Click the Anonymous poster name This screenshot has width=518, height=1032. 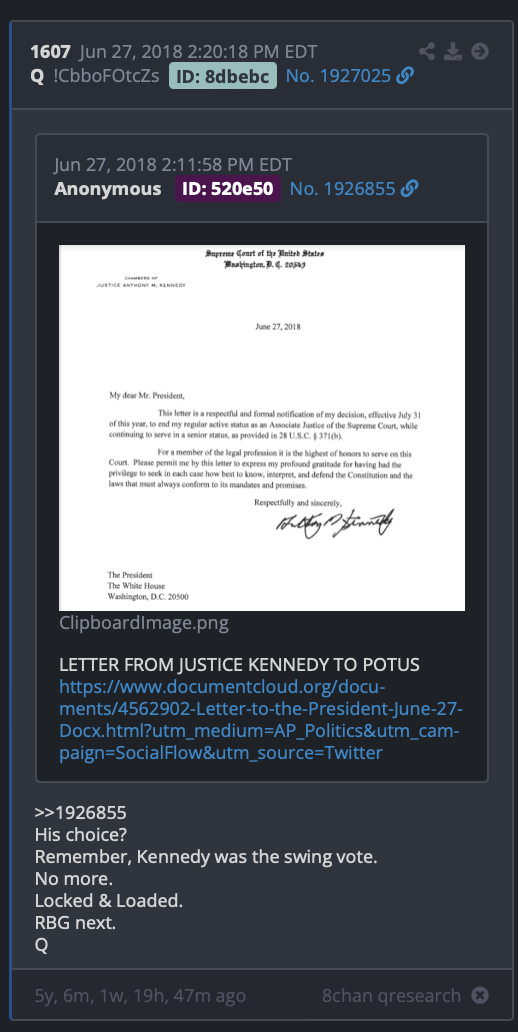click(107, 189)
